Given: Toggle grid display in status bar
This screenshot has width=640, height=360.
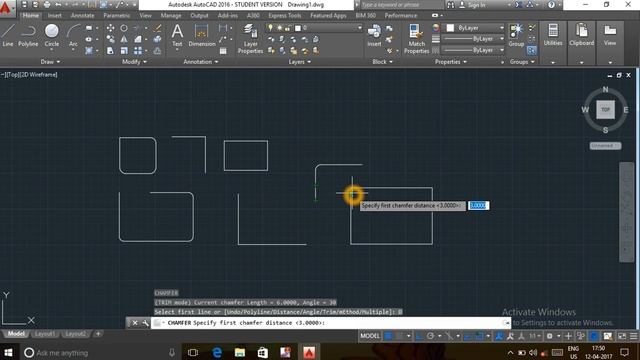Looking at the screenshot, I should pyautogui.click(x=388, y=336).
